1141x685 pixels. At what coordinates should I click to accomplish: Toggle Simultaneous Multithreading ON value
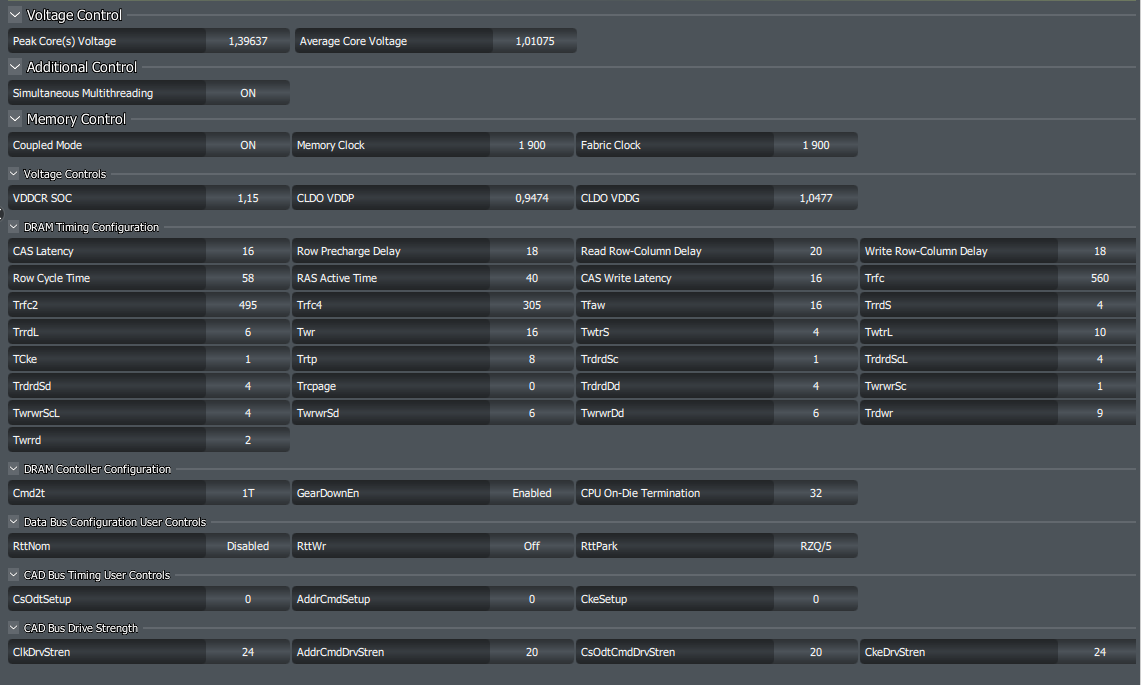pyautogui.click(x=248, y=93)
